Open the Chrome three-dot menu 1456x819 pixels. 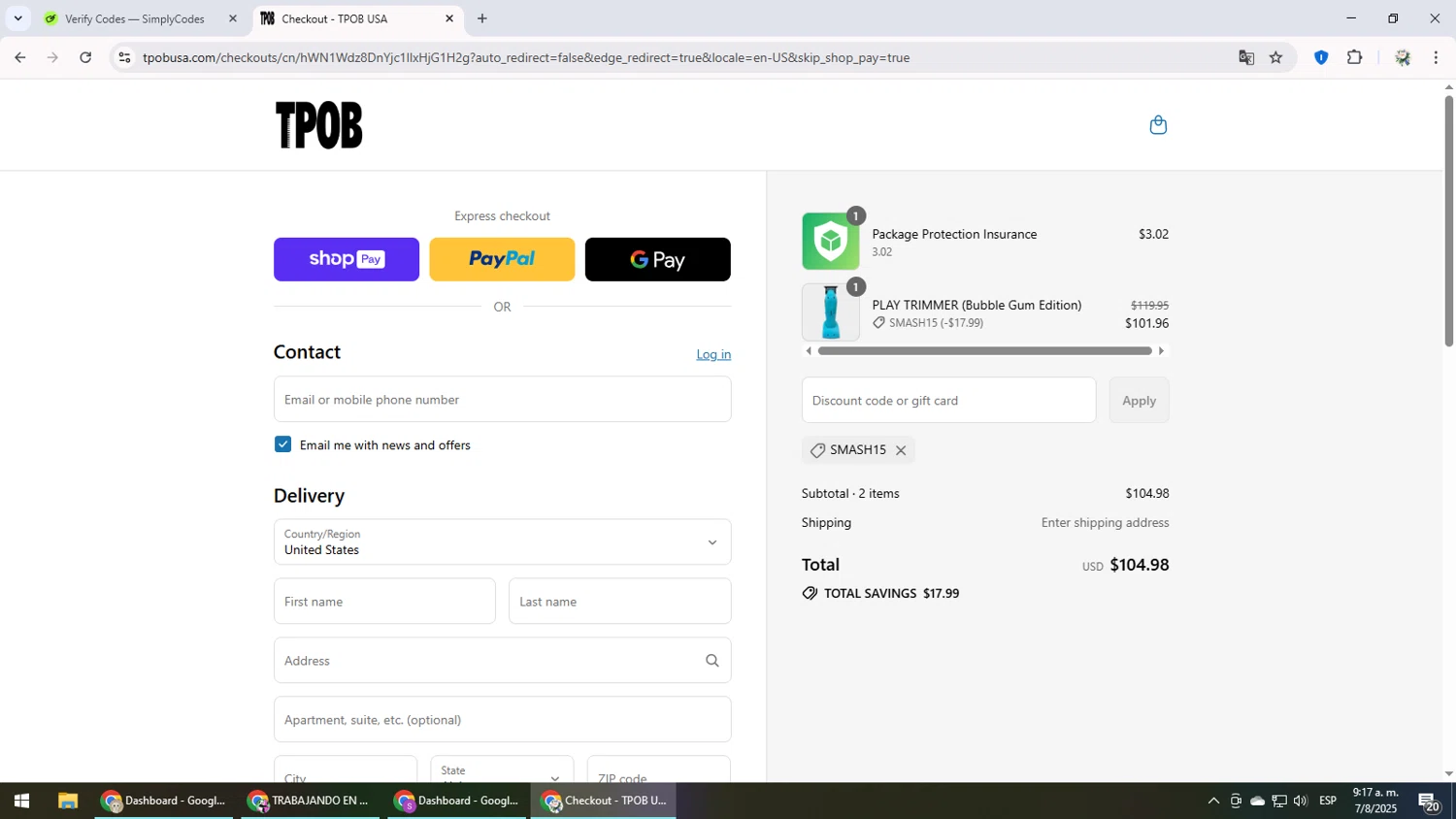coord(1436,57)
